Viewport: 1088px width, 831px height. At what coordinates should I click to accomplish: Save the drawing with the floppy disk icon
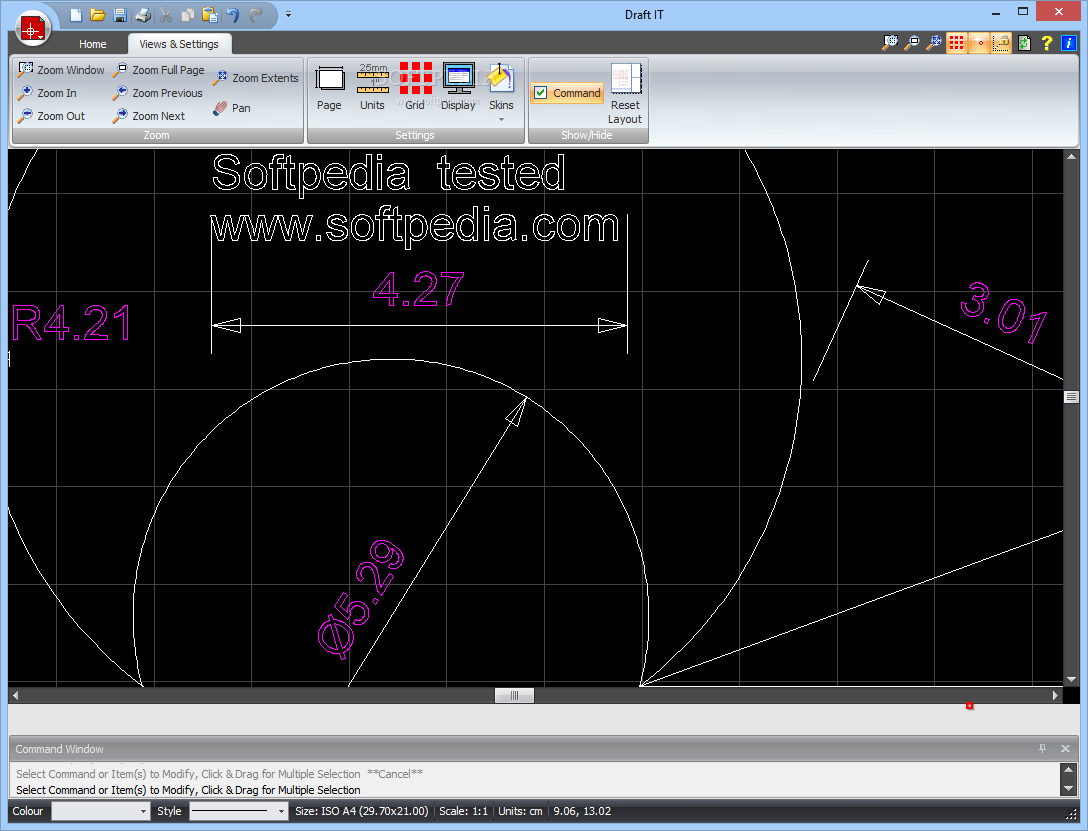pyautogui.click(x=120, y=15)
